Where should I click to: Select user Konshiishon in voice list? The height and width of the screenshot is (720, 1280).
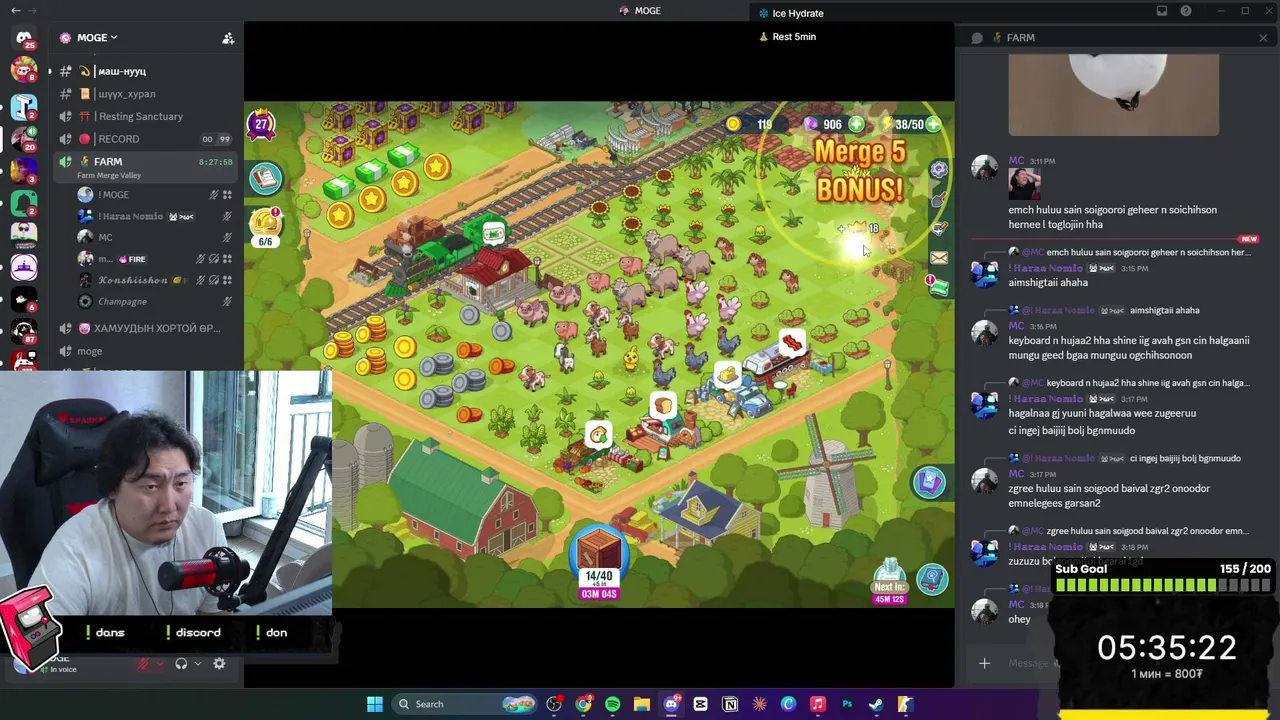[x=155, y=280]
